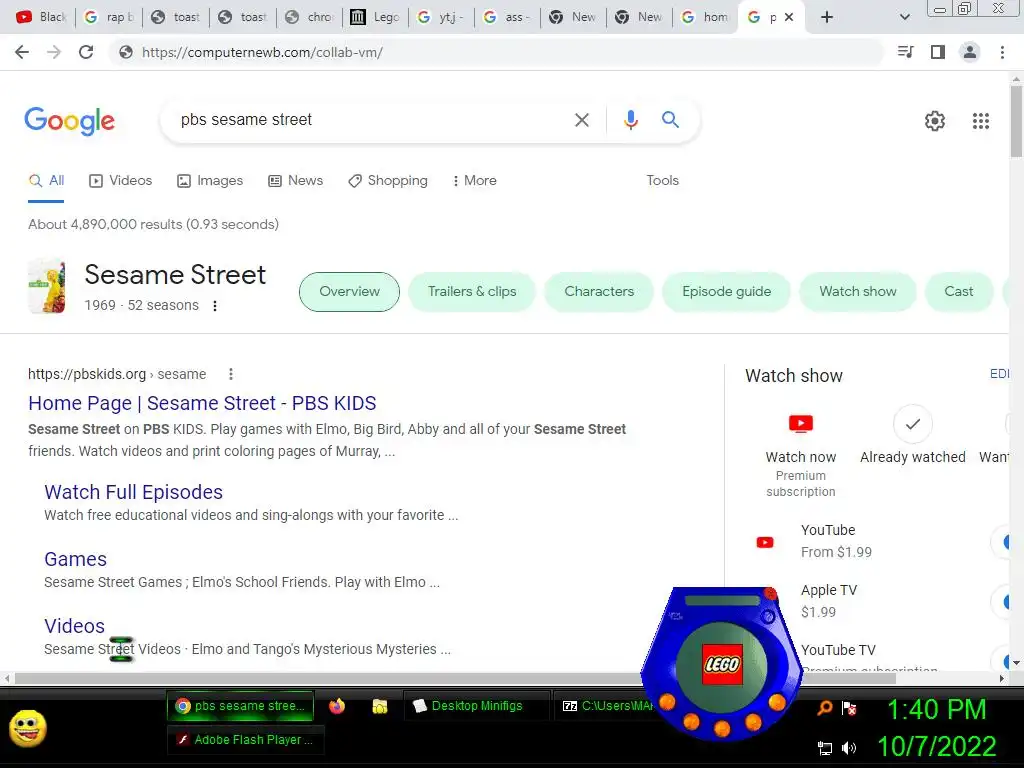Submit search with magnifier icon

click(670, 120)
